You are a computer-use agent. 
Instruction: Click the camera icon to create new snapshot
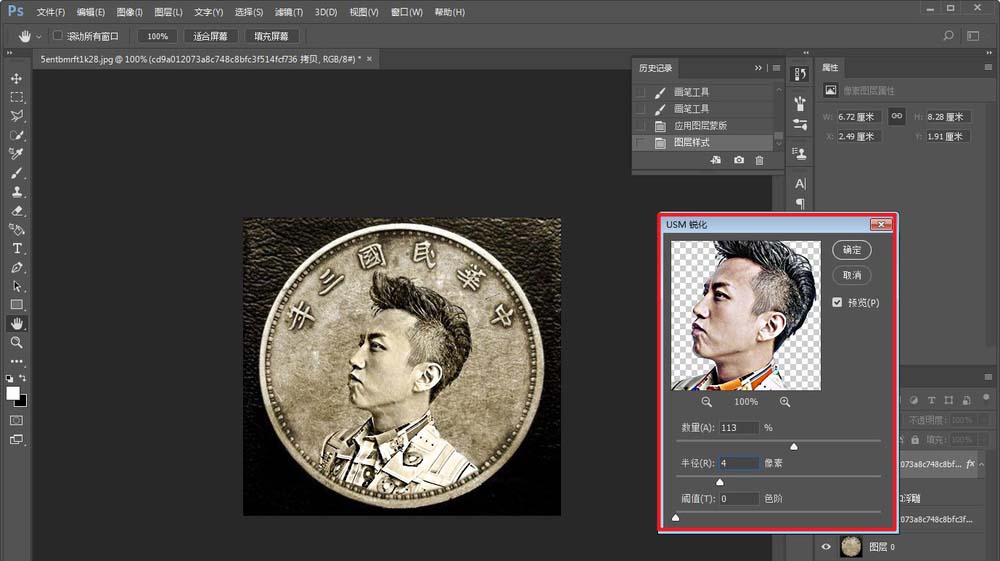tap(739, 160)
